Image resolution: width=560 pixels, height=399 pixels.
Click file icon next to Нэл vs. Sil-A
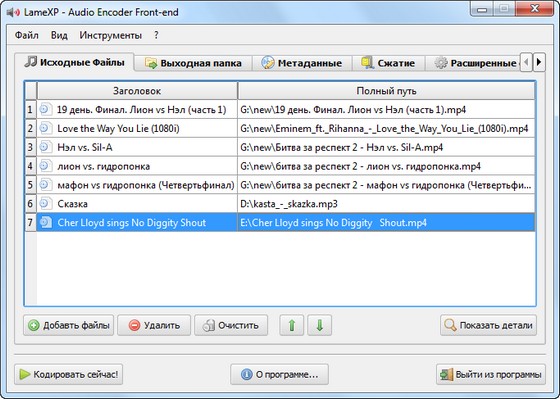tap(45, 147)
